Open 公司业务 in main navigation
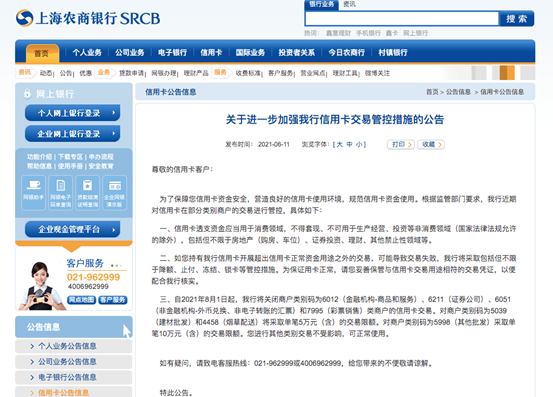This screenshot has height=397, width=553. (130, 53)
